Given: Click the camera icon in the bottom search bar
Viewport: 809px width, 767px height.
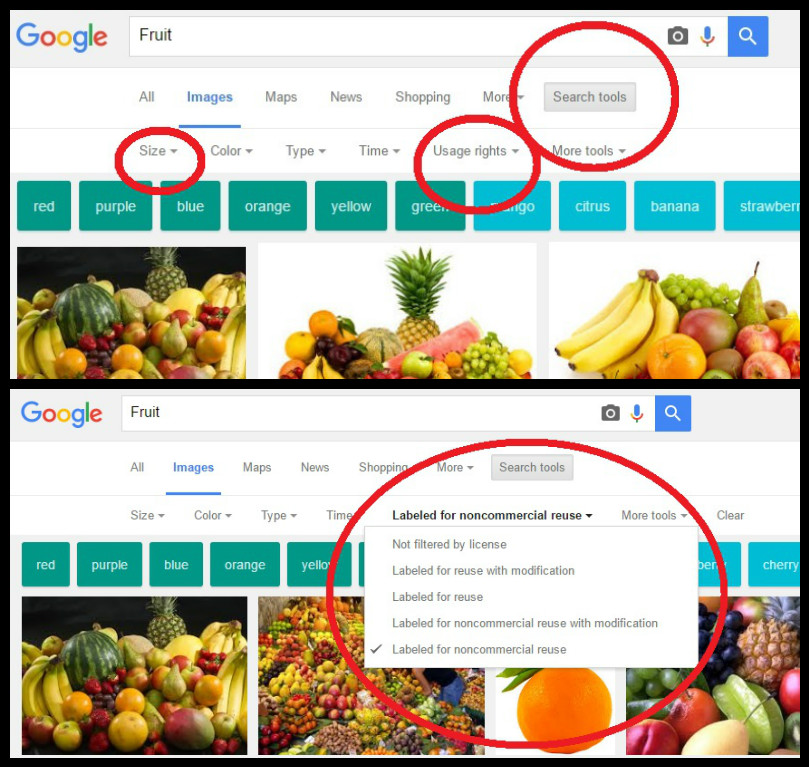Looking at the screenshot, I should click(x=610, y=413).
